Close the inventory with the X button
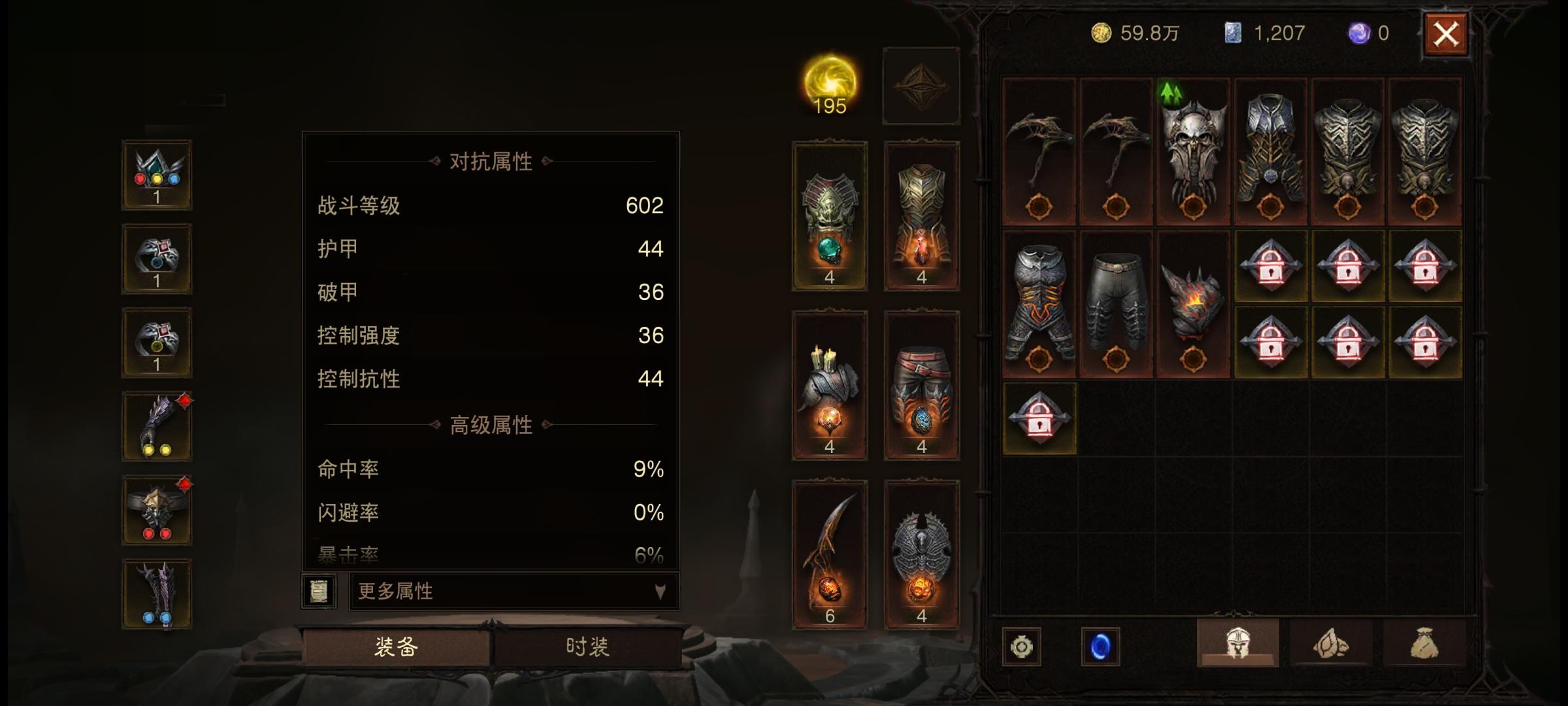This screenshot has width=1568, height=706. (x=1446, y=34)
